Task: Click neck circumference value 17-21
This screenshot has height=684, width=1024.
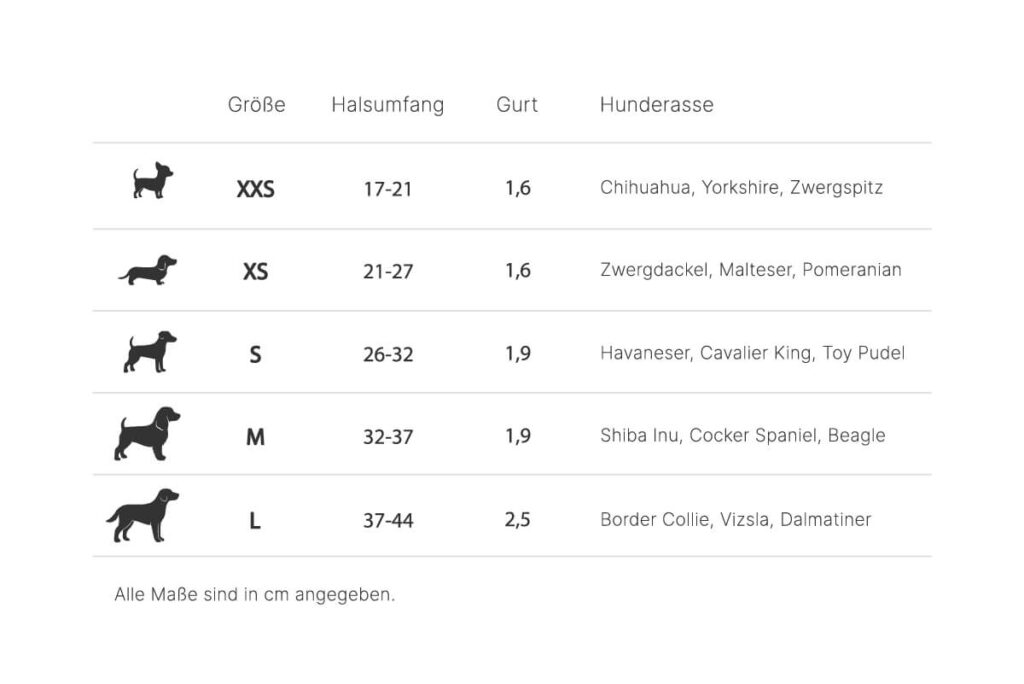Action: pos(388,189)
